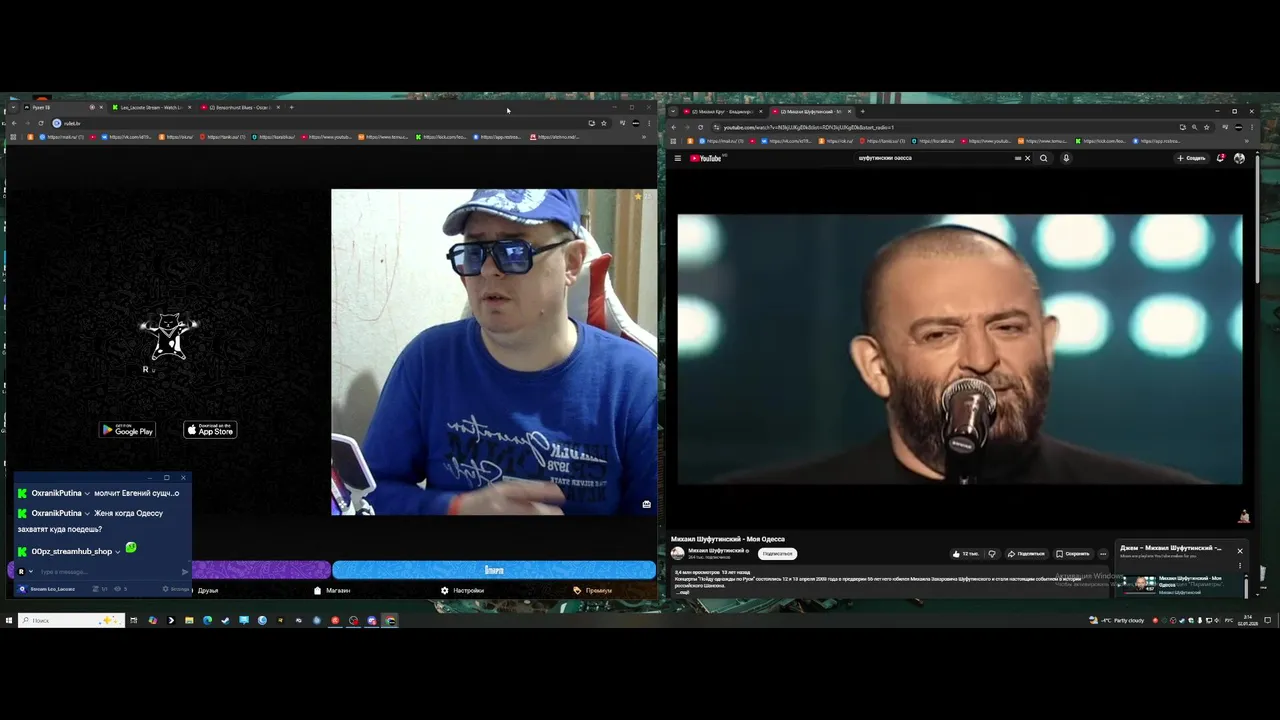Bookmark rulet.tv with the star icon
Screen dimensions: 1280x720
click(604, 123)
